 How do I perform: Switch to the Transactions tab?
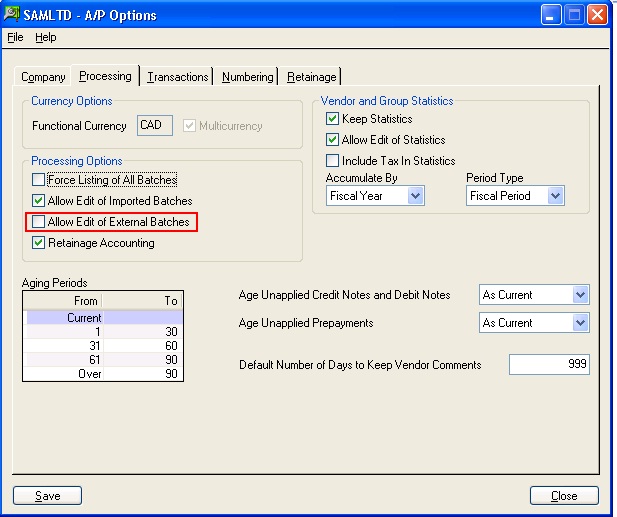point(178,77)
